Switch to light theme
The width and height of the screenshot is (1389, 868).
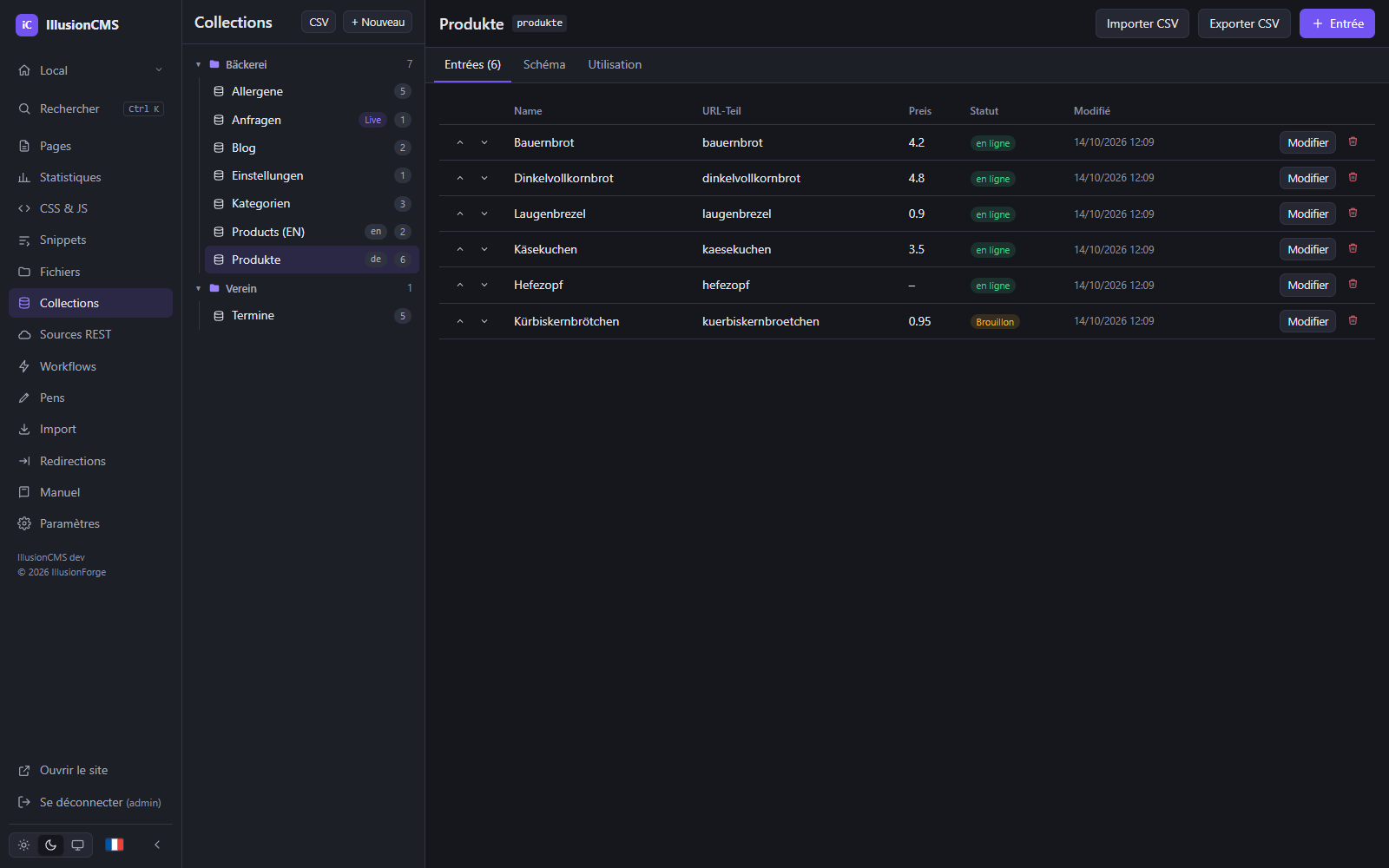(x=23, y=845)
